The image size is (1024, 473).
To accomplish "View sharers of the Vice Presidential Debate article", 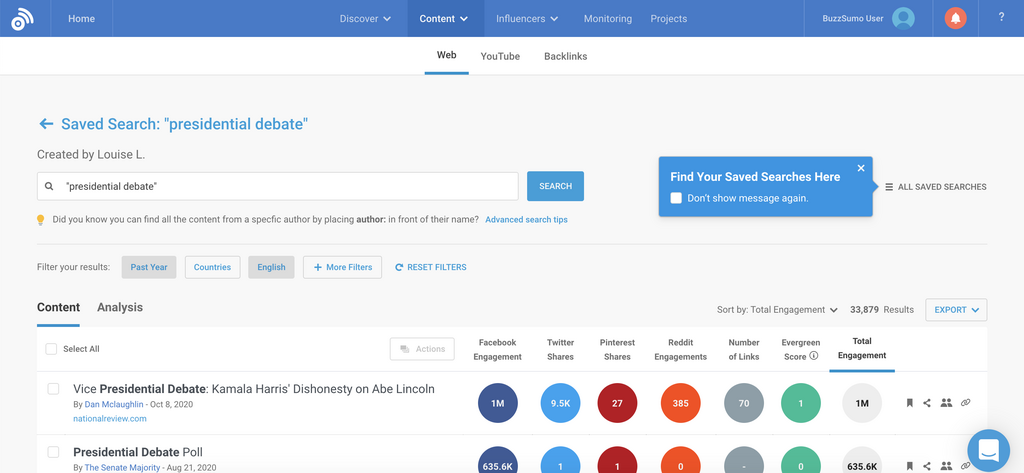I will (946, 403).
